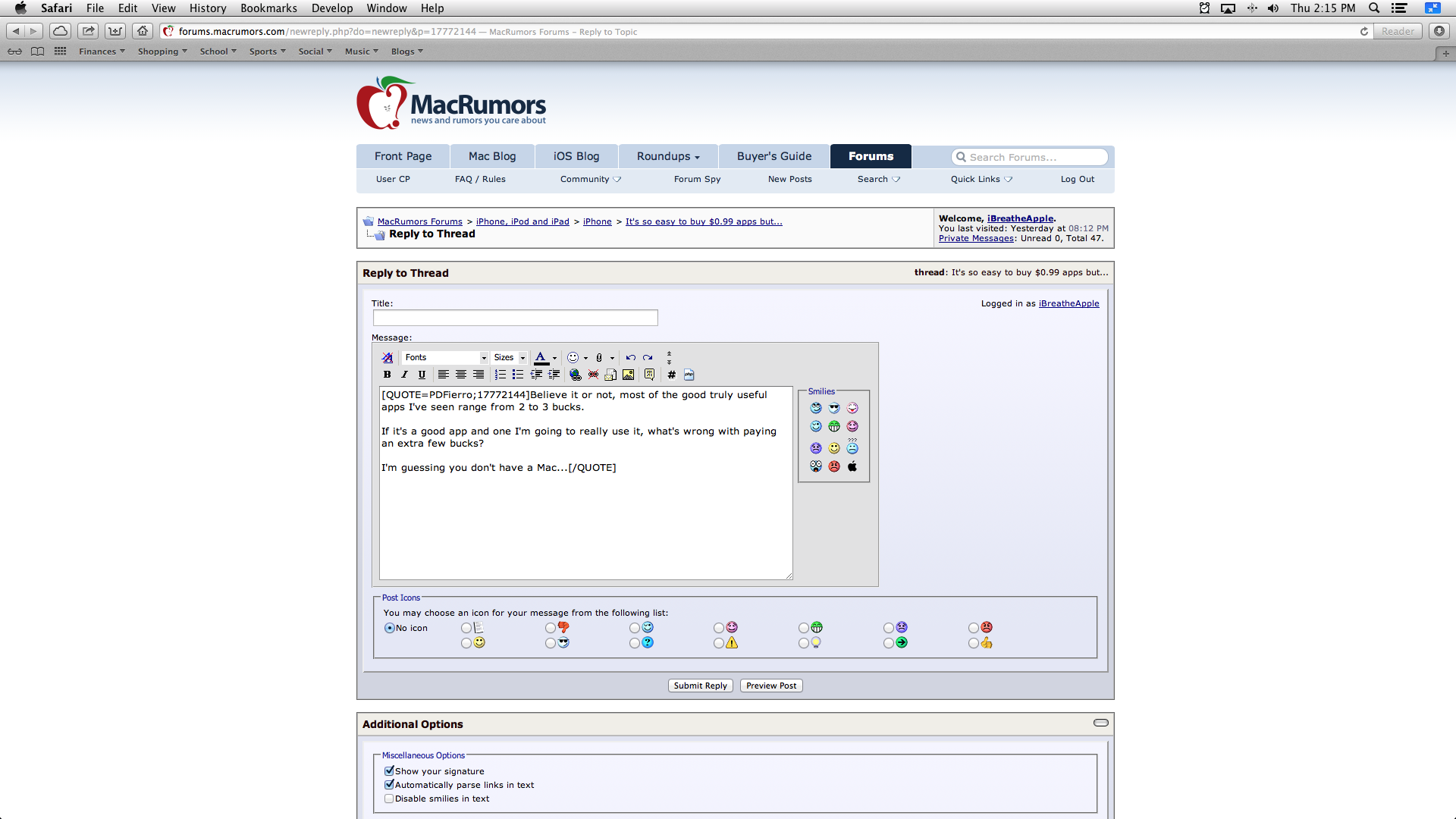The width and height of the screenshot is (1456, 819).
Task: Open the Front Page tab
Action: pyautogui.click(x=403, y=156)
